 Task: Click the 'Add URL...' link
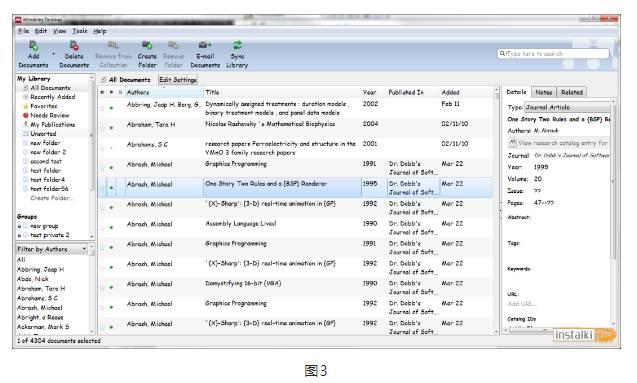click(521, 303)
